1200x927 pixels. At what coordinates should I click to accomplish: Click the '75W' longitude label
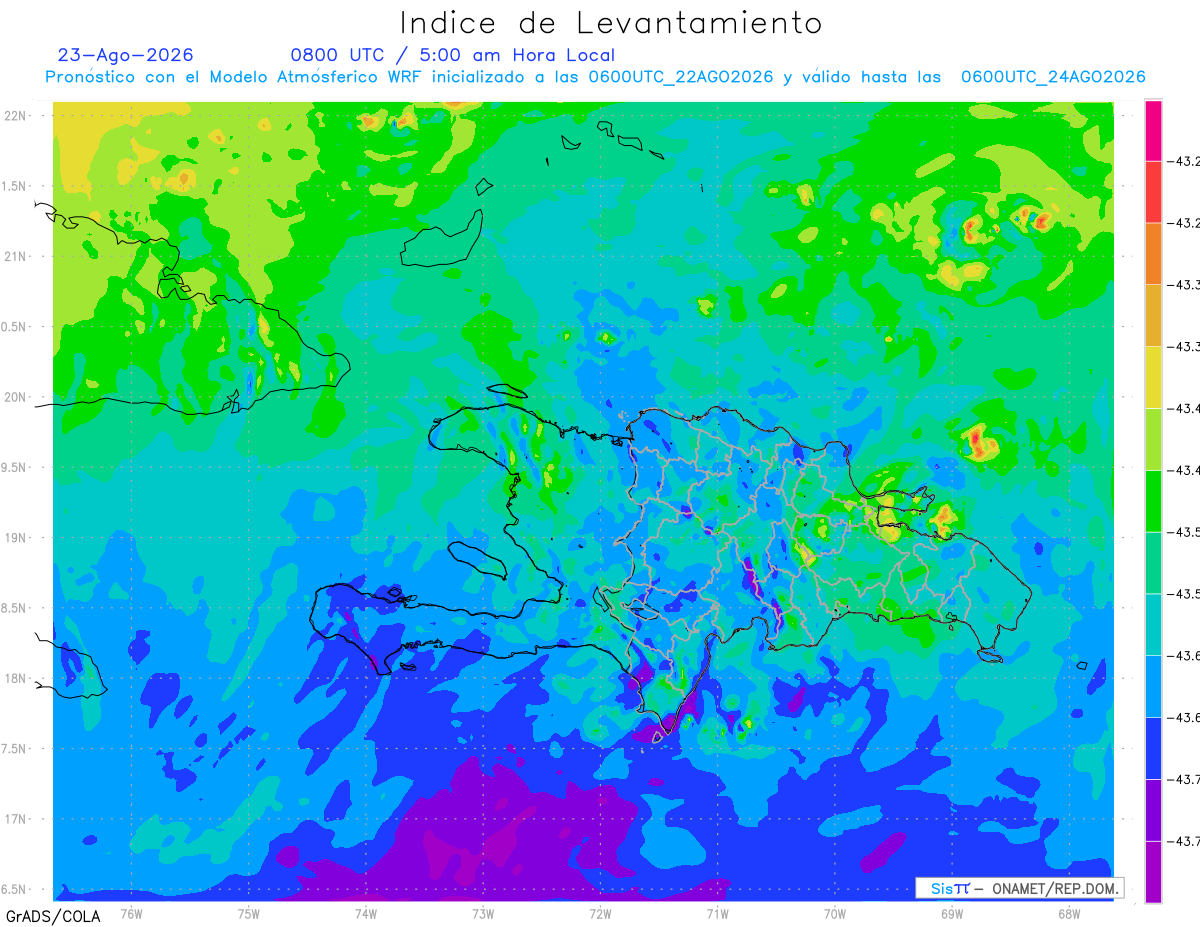tap(248, 914)
